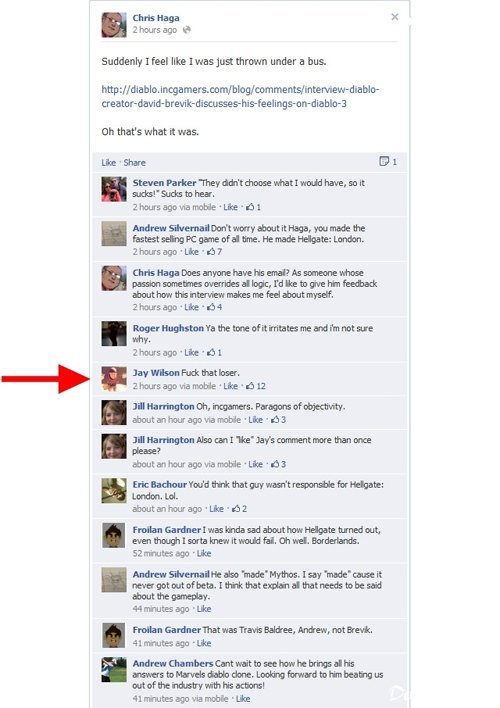Viewport: 500px width, 708px height.
Task: Click the comment count icon beside Share
Action: coord(388,162)
